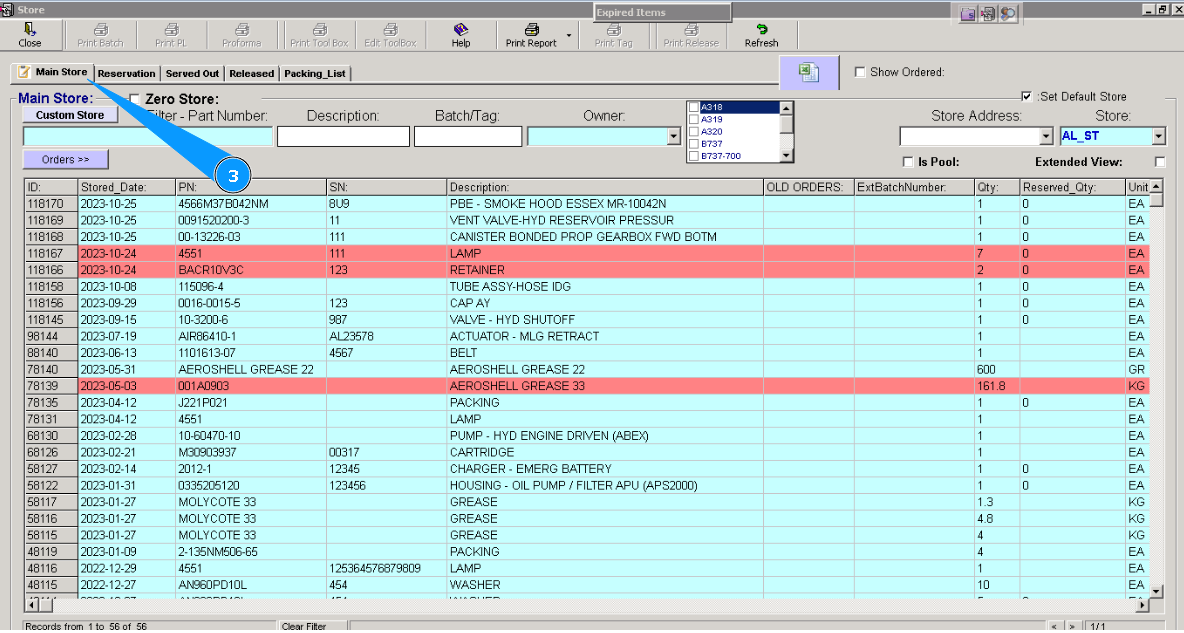1184x633 pixels.
Task: Click the Orders >> button
Action: coord(65,160)
